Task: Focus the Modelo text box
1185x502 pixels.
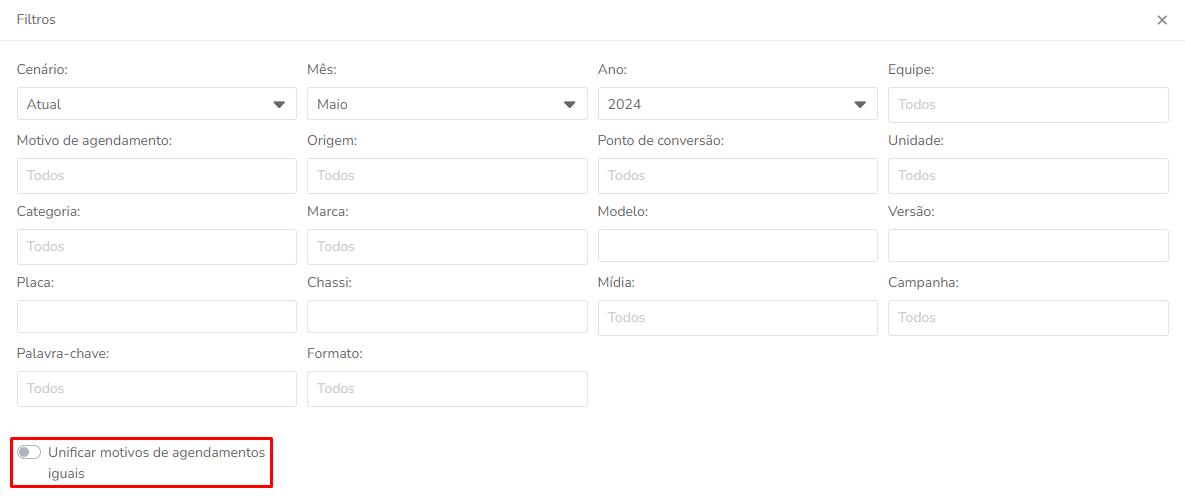Action: point(738,246)
